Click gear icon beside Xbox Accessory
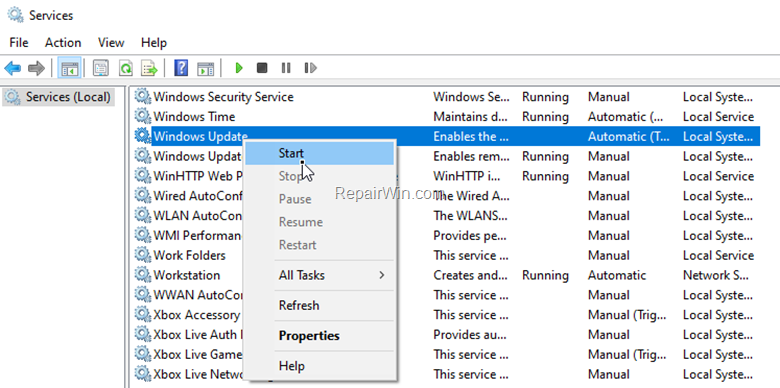 [x=143, y=315]
